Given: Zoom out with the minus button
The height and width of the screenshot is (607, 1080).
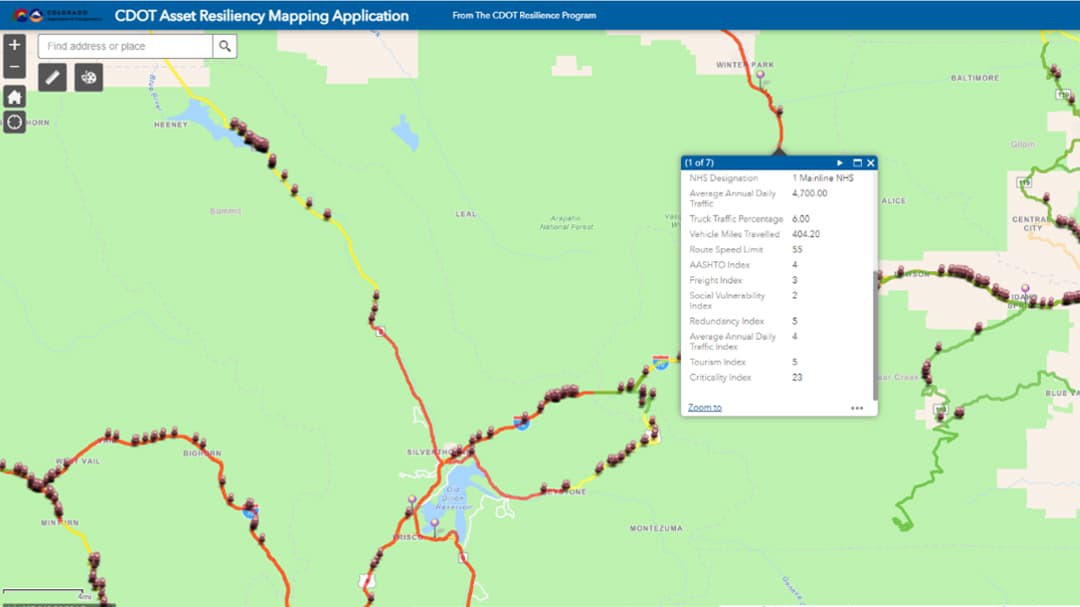Looking at the screenshot, I should (14, 67).
